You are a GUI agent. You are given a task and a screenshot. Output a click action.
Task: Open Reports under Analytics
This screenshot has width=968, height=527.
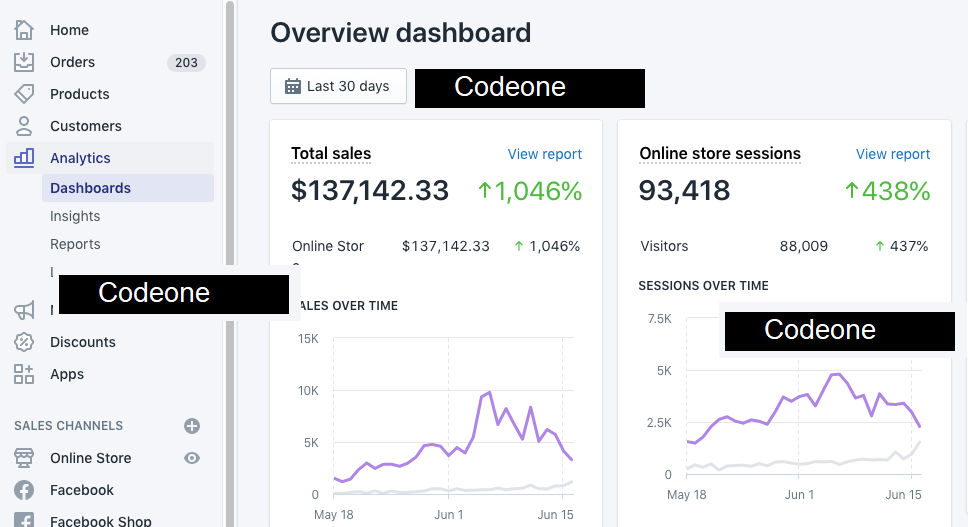click(x=75, y=244)
